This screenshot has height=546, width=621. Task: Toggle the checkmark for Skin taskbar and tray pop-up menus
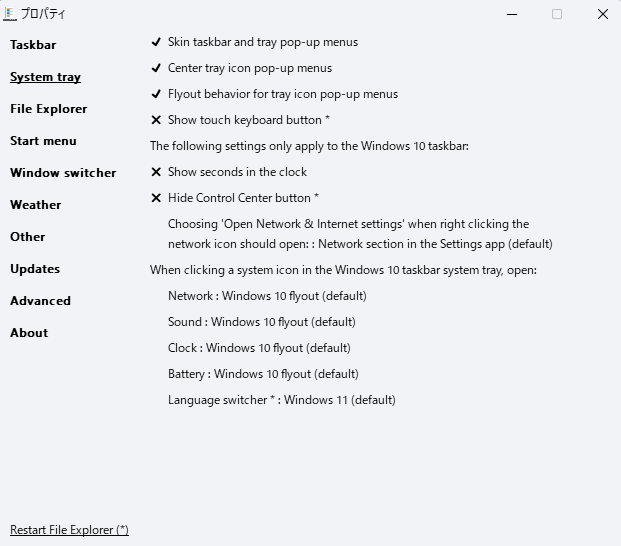coord(254,42)
